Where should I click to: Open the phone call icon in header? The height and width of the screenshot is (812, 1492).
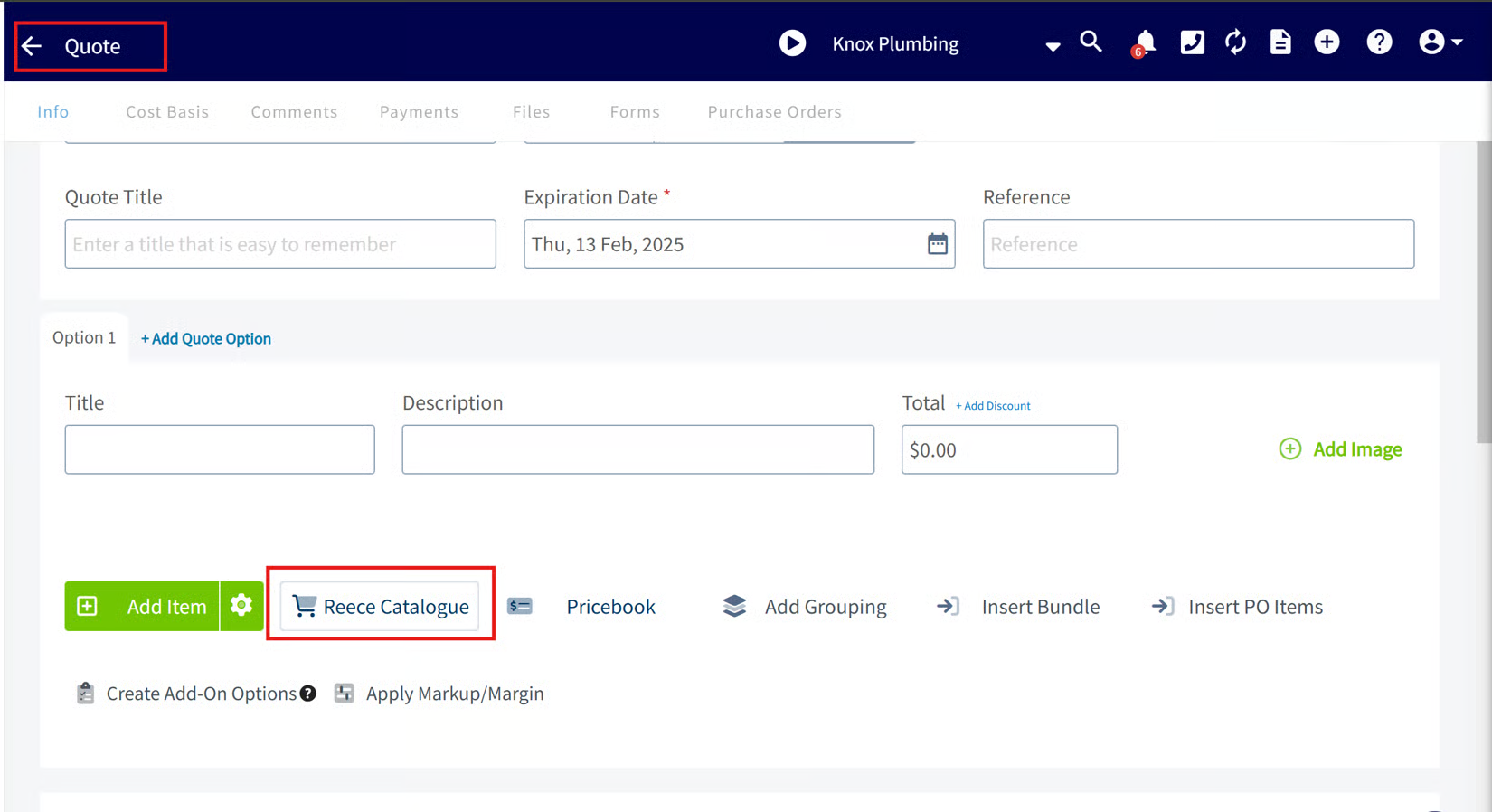(1192, 42)
